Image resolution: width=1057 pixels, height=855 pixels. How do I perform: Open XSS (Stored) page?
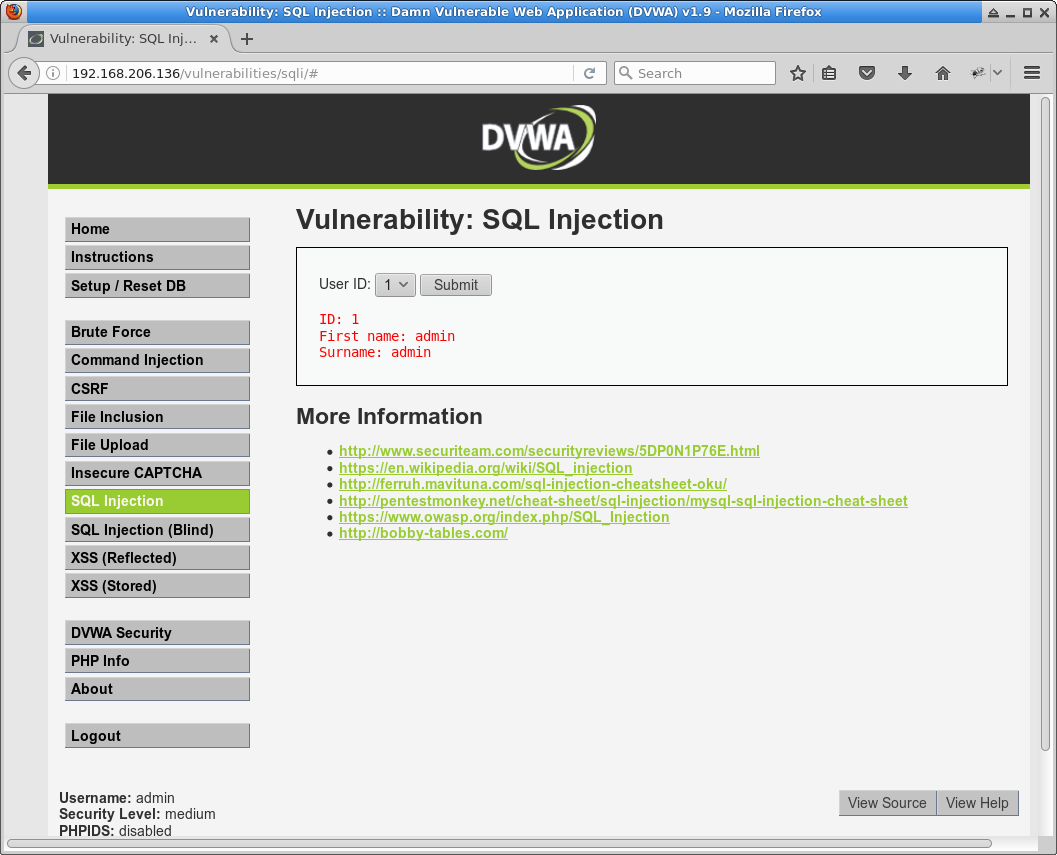point(157,586)
